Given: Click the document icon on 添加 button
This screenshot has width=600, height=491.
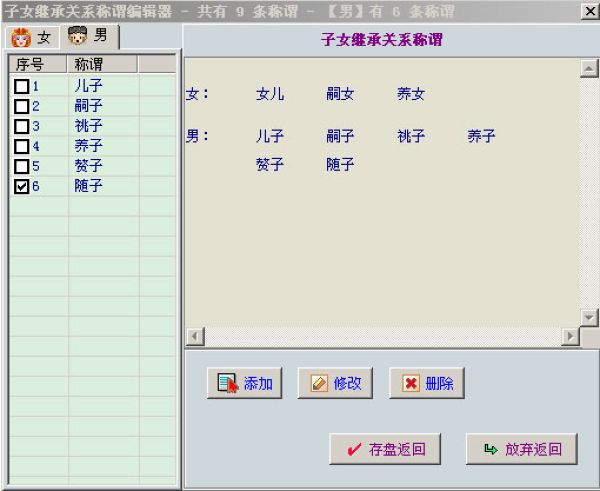Looking at the screenshot, I should tap(228, 383).
